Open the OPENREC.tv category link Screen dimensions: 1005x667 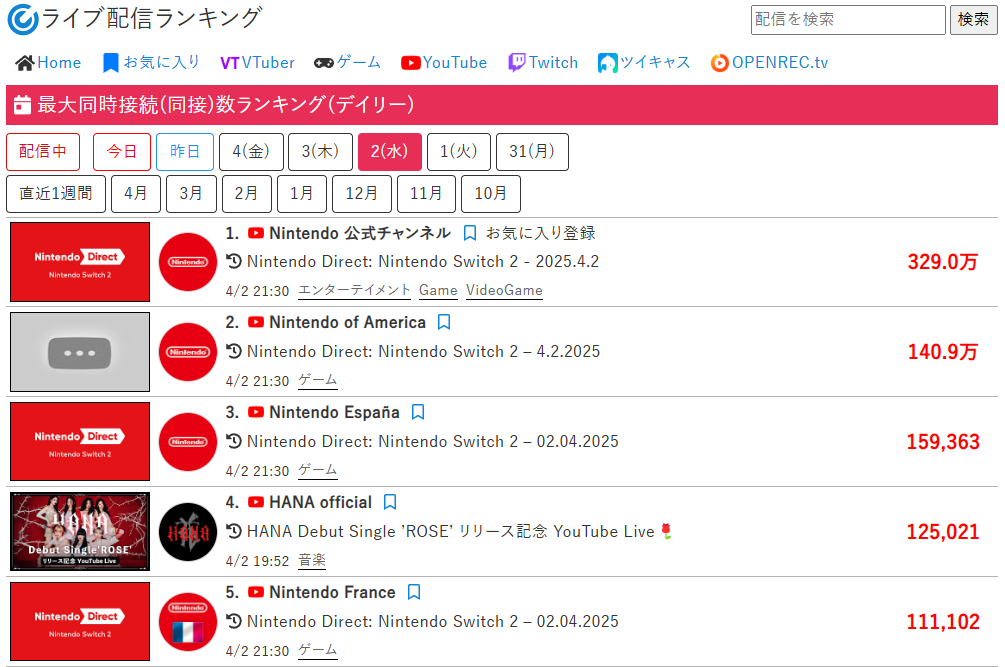pyautogui.click(x=769, y=62)
